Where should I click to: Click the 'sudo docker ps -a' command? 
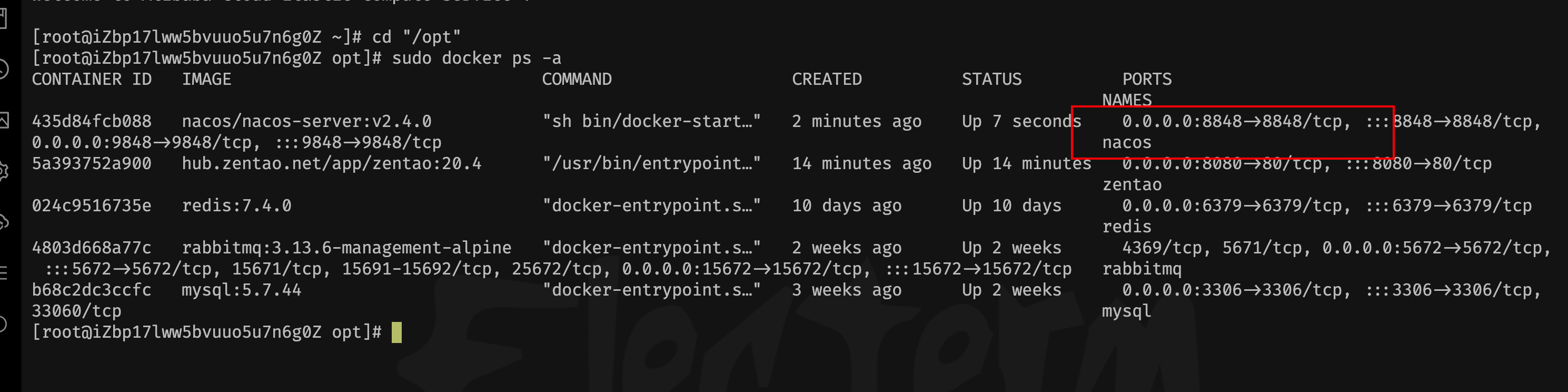(476, 58)
